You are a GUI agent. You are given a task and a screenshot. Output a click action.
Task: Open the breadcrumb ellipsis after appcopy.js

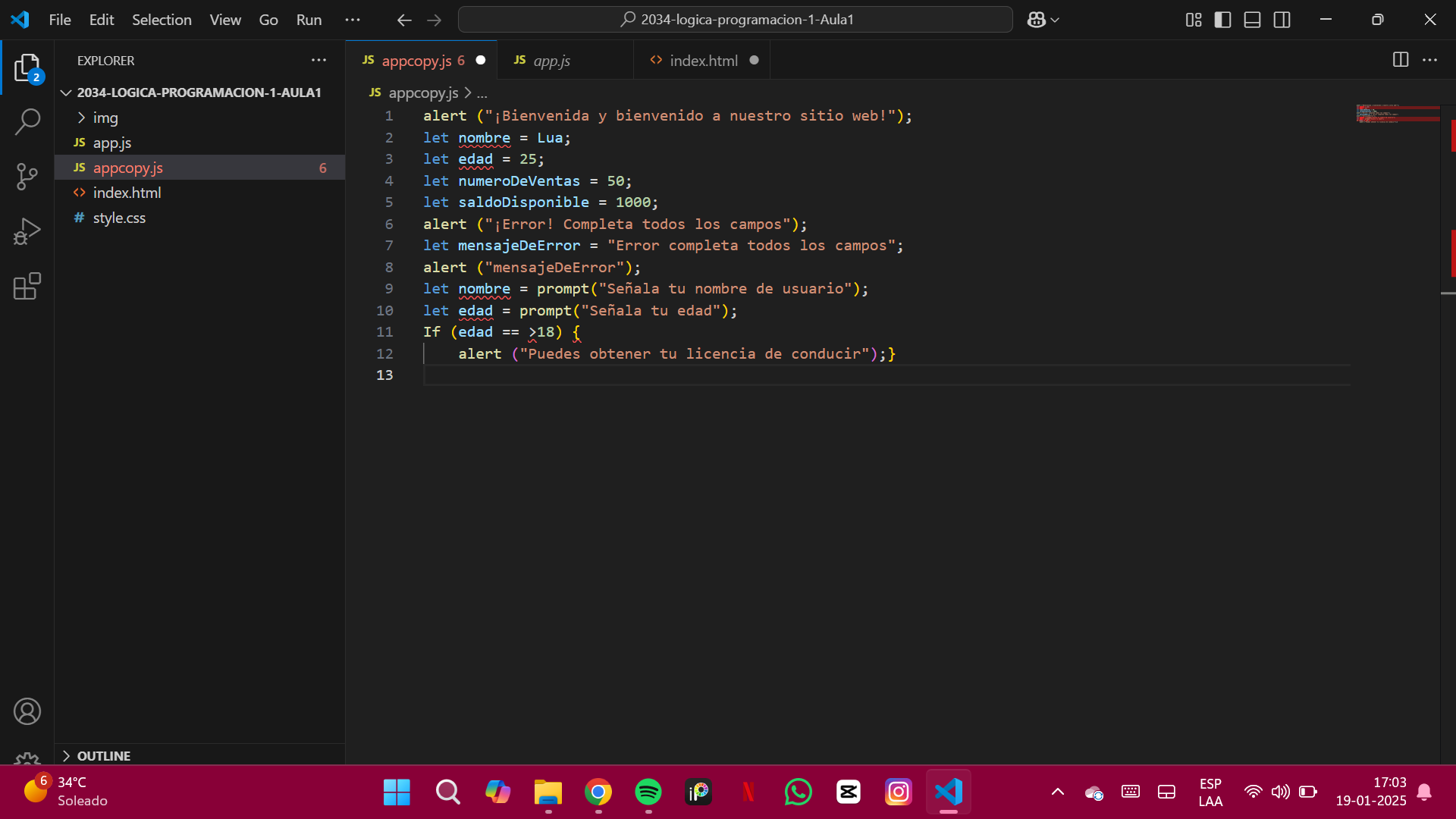point(482,93)
